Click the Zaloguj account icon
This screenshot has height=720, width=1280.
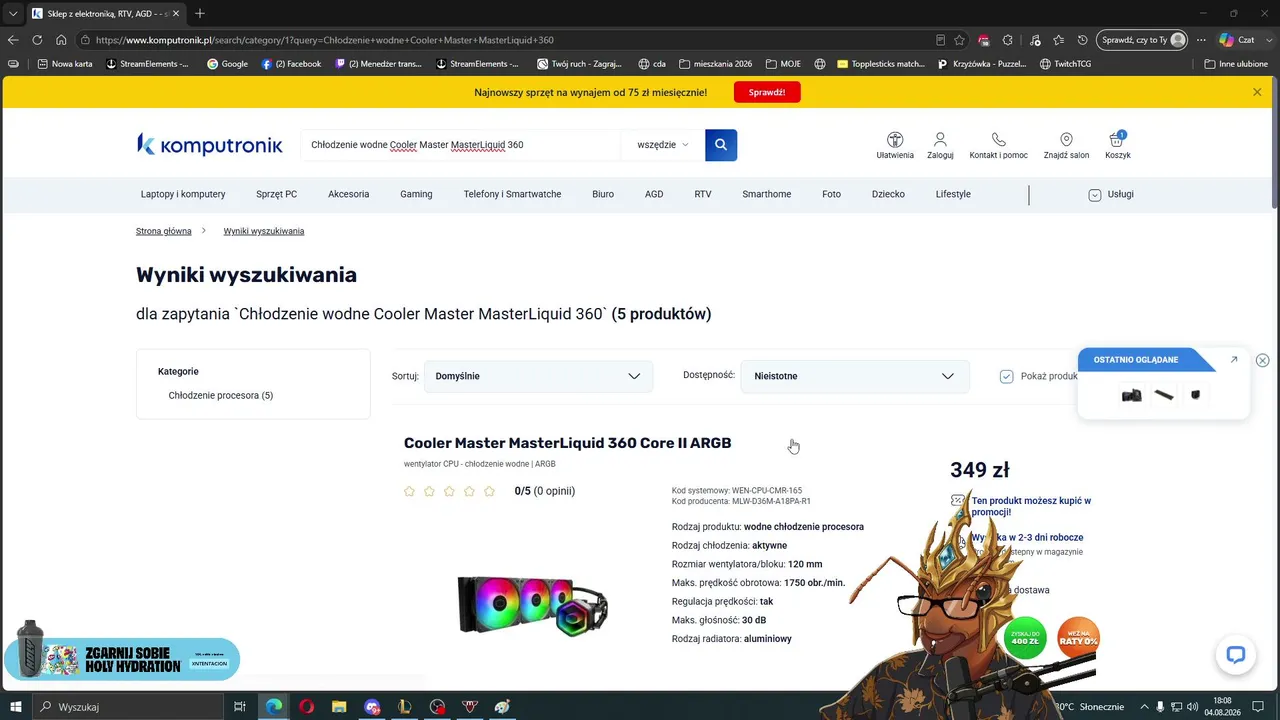click(940, 145)
